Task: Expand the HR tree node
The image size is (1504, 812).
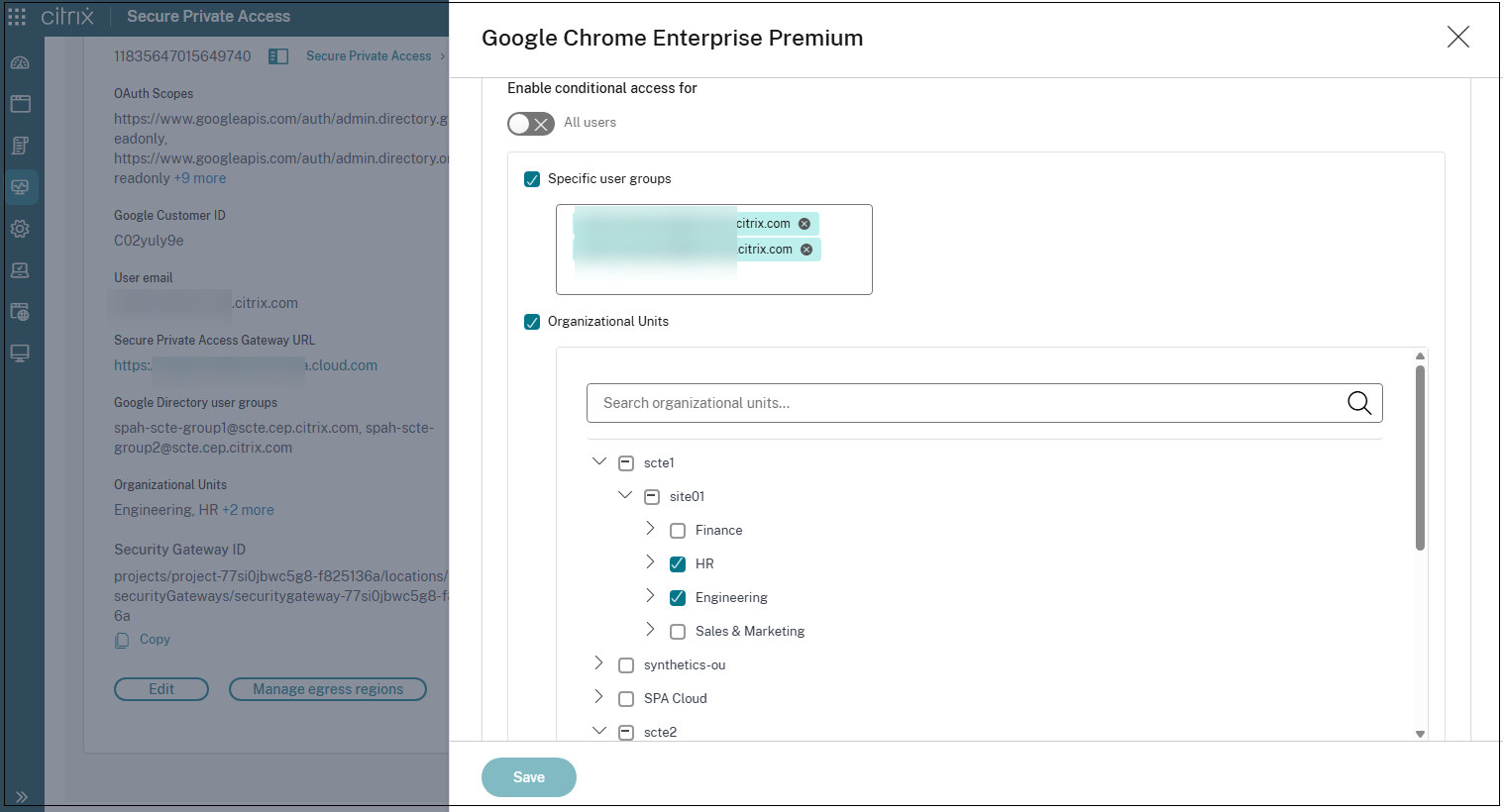Action: click(650, 562)
